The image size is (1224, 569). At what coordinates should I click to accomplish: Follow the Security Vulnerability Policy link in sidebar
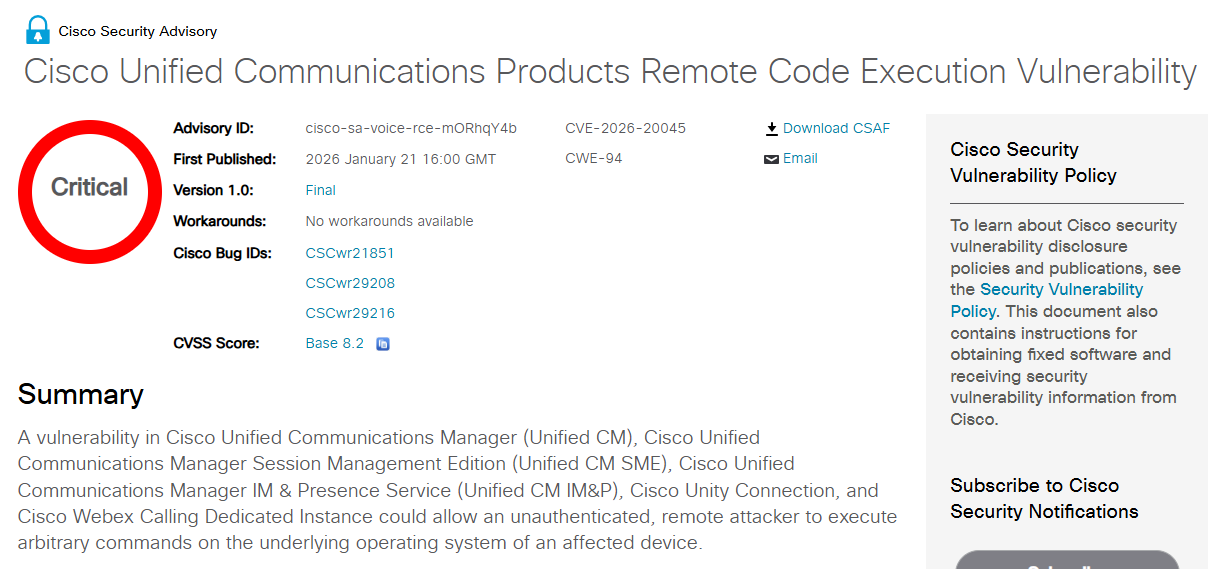[1060, 289]
